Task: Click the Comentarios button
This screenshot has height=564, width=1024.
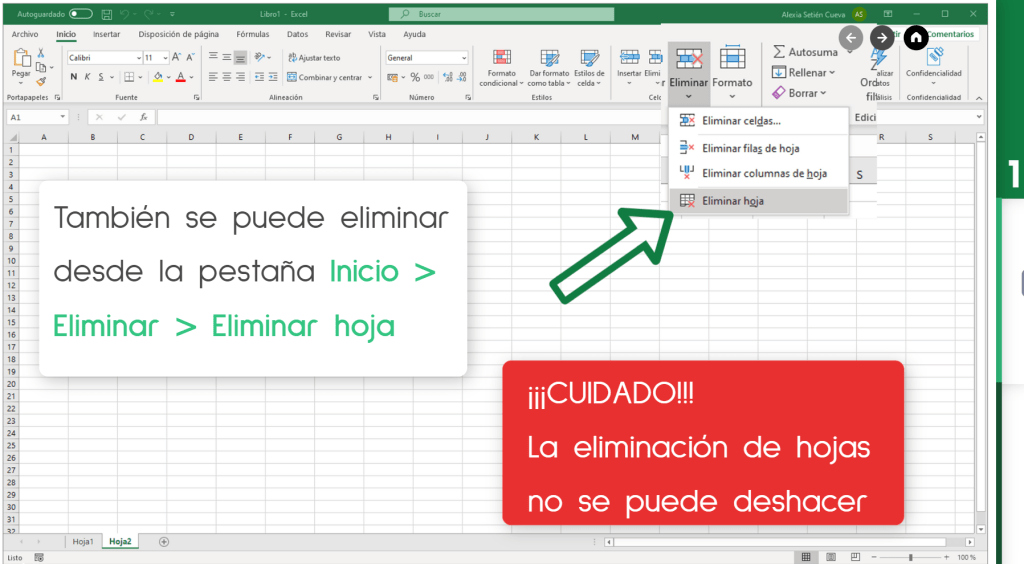Action: (x=950, y=34)
